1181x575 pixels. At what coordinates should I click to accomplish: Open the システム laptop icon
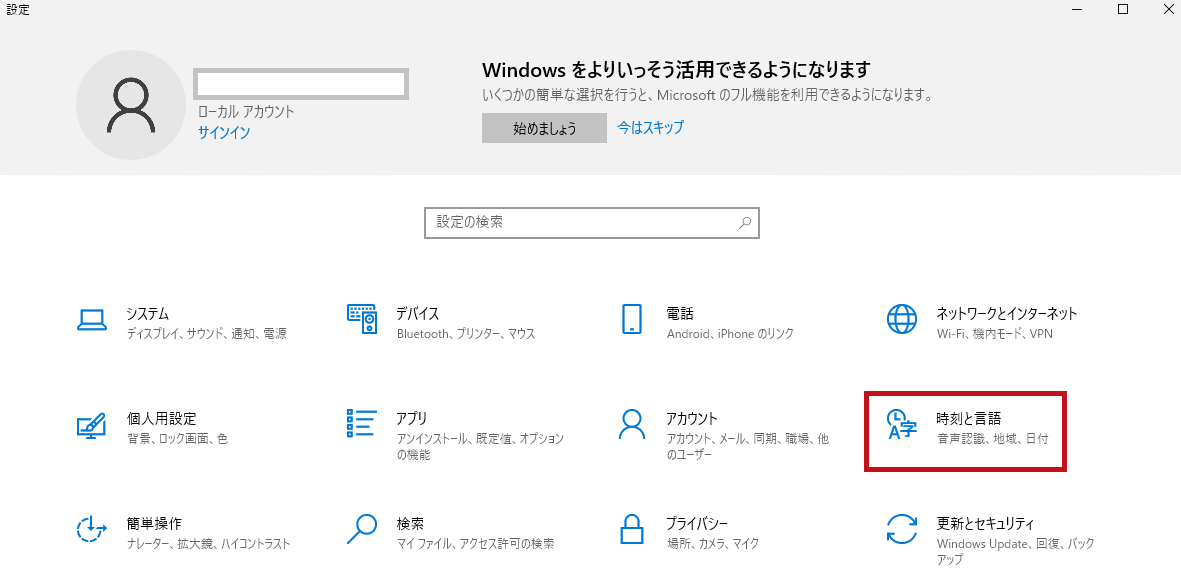94,320
